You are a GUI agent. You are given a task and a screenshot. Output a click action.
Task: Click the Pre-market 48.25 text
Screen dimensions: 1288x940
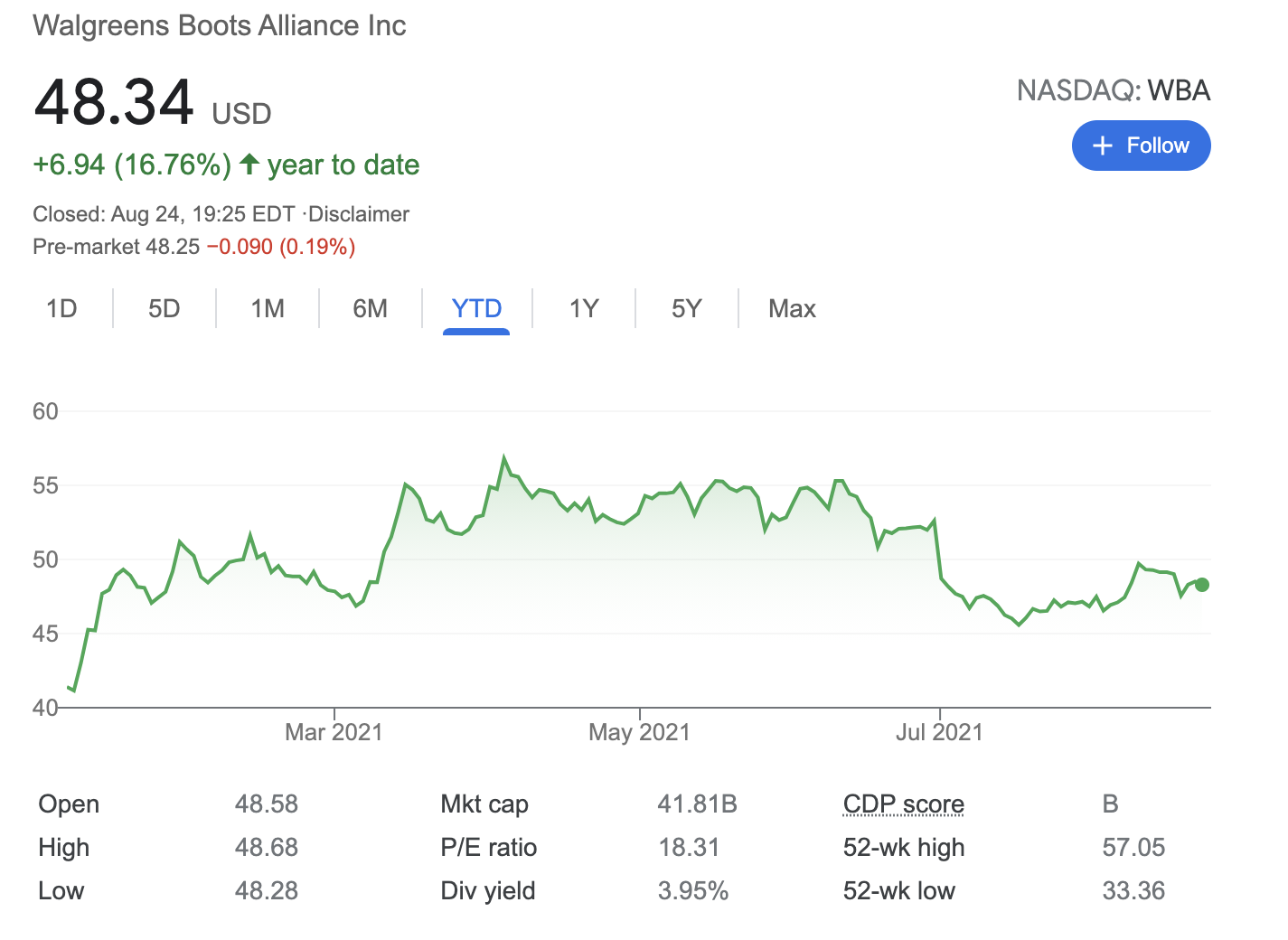click(x=116, y=247)
